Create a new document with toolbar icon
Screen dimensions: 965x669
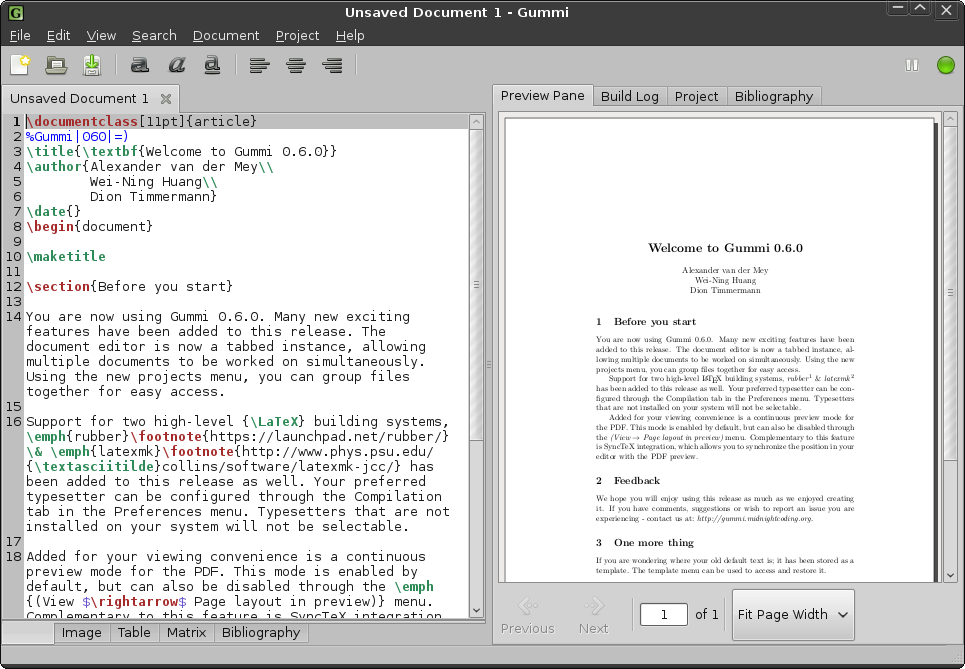(20, 65)
